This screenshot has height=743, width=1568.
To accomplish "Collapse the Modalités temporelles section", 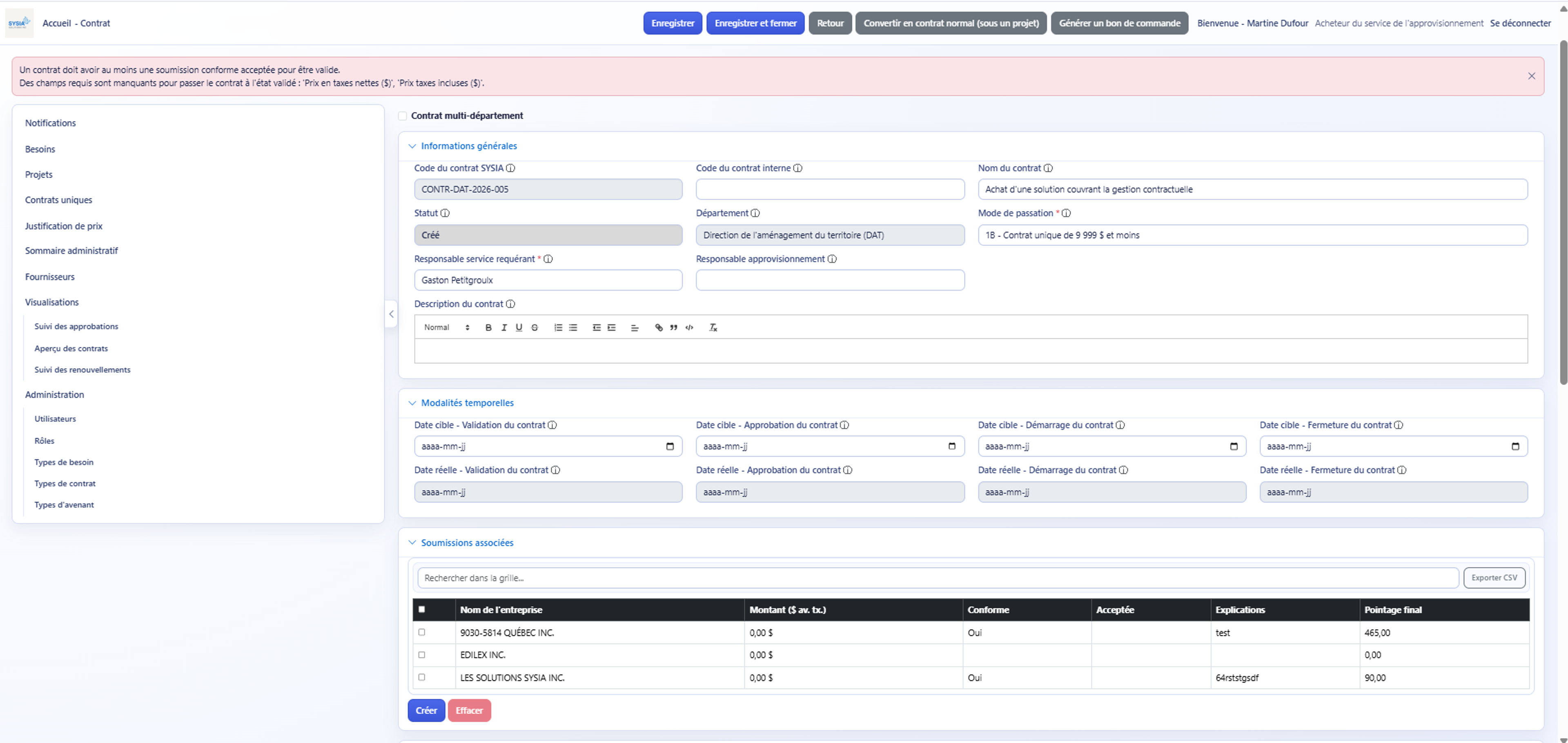I will 412,403.
